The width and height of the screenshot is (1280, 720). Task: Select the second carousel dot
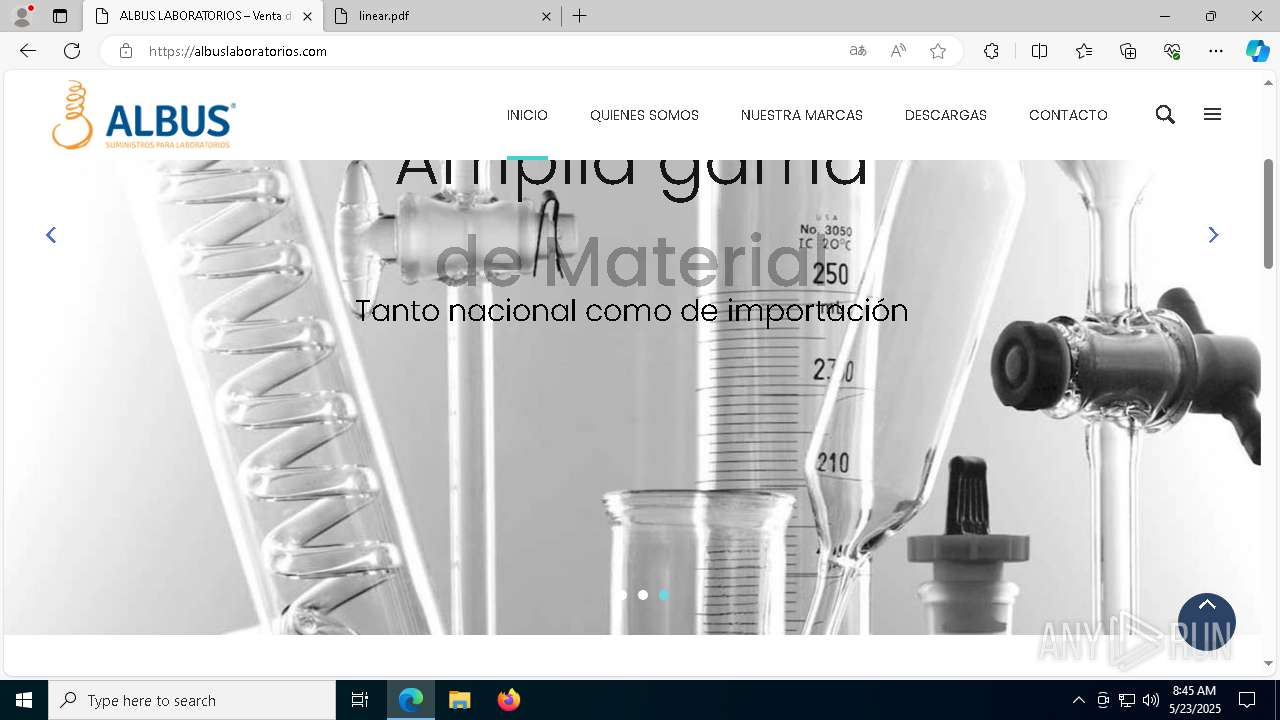tap(643, 595)
